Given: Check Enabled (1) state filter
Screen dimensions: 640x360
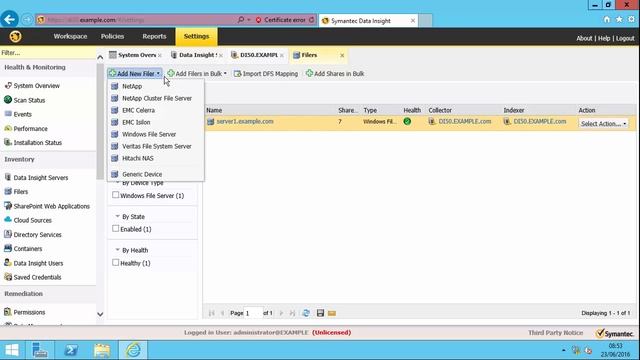Looking at the screenshot, I should tap(116, 229).
